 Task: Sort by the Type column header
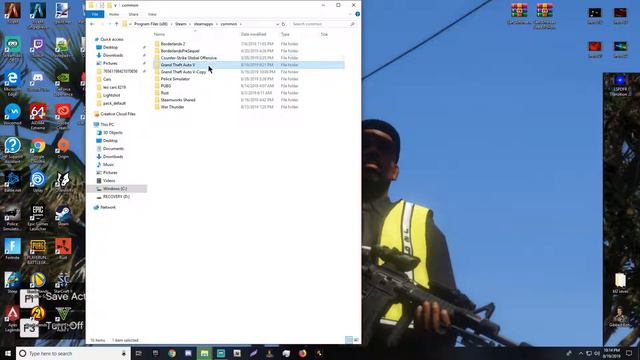(x=285, y=34)
